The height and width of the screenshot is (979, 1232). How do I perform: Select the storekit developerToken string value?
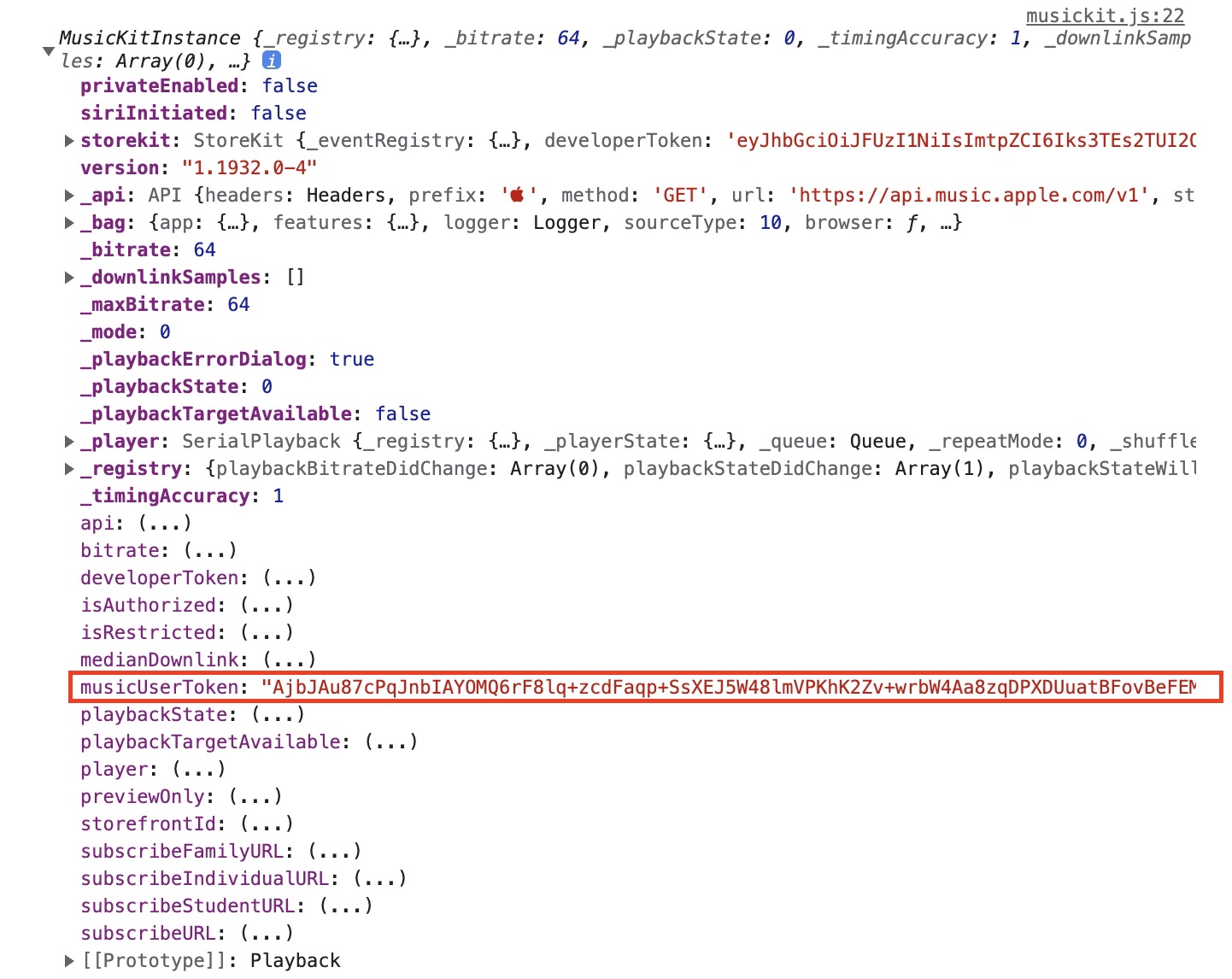click(960, 140)
